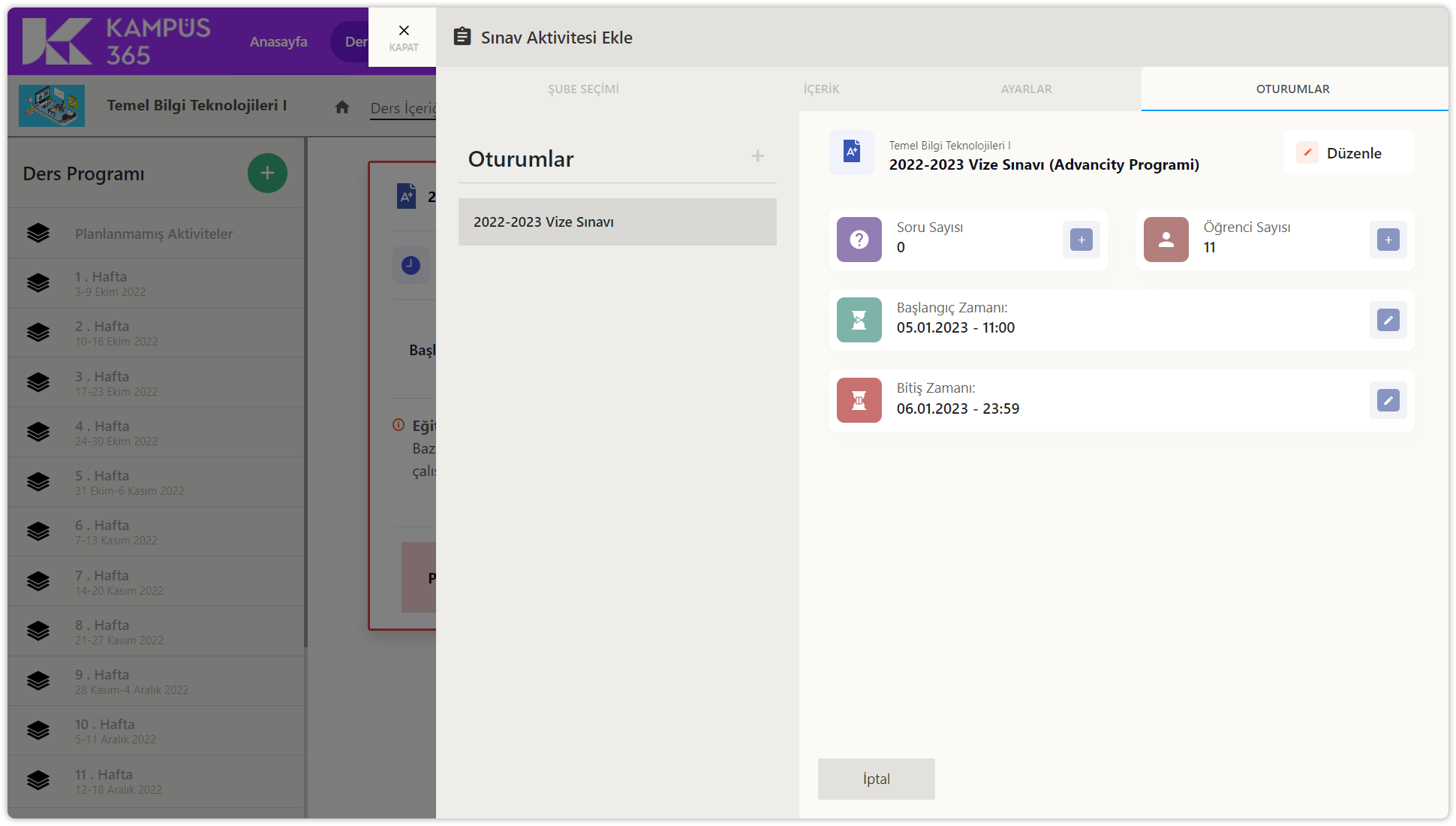Click the home icon in breadcrumb
The image size is (1456, 826).
click(x=342, y=107)
